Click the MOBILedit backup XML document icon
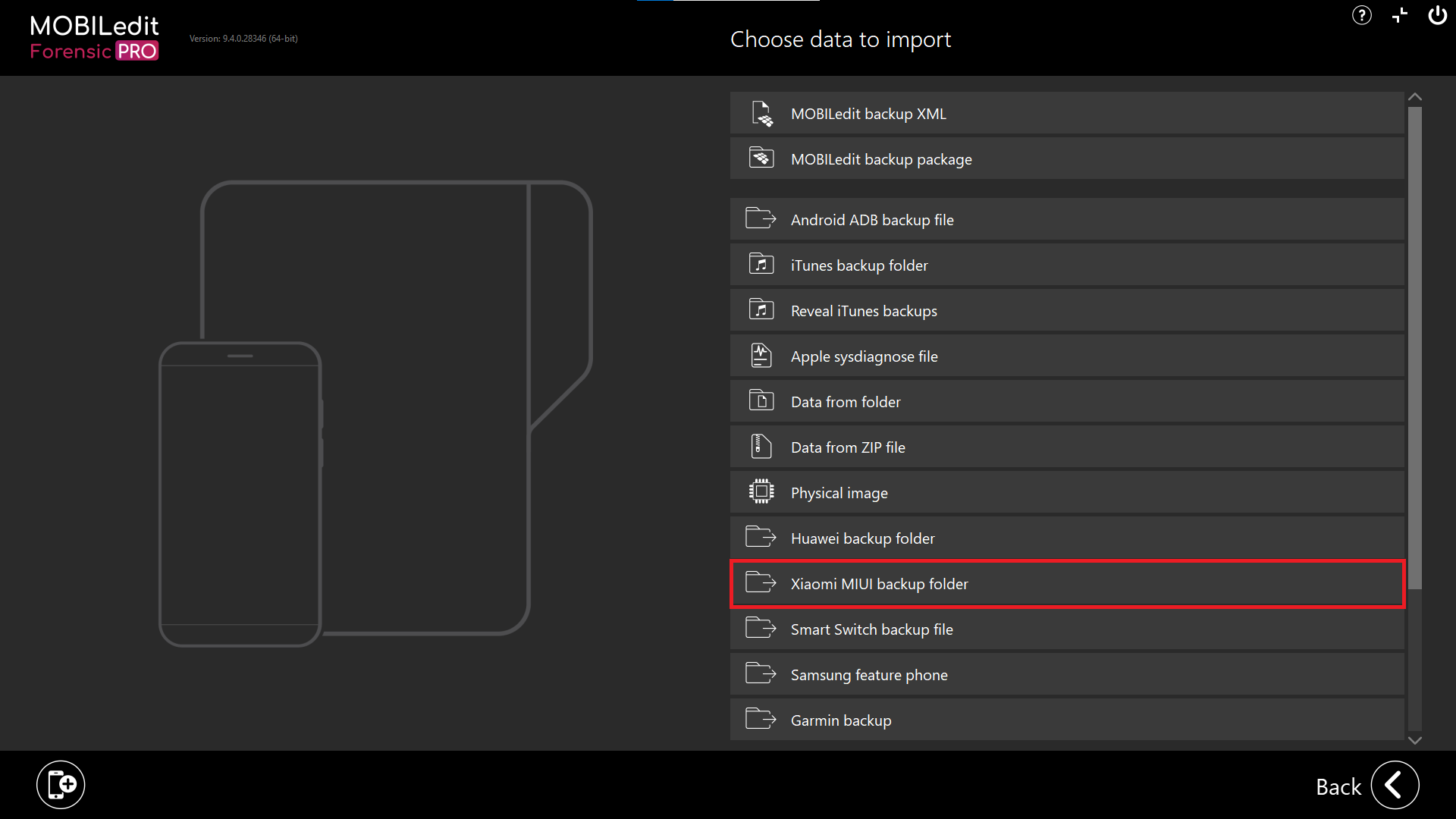 (x=761, y=112)
